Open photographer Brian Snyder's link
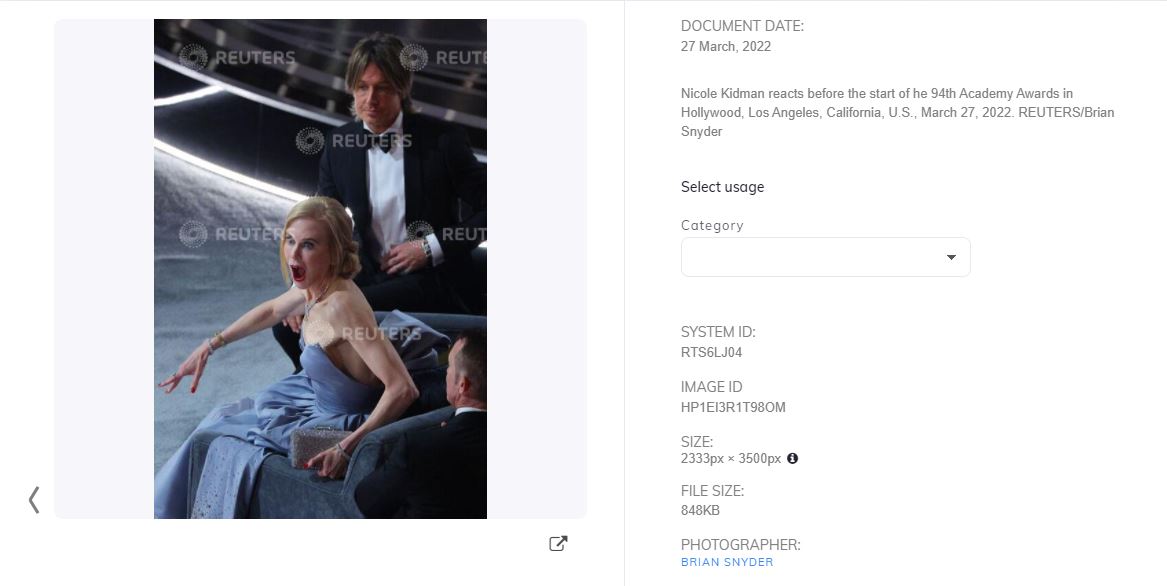This screenshot has width=1167, height=586. coord(727,562)
